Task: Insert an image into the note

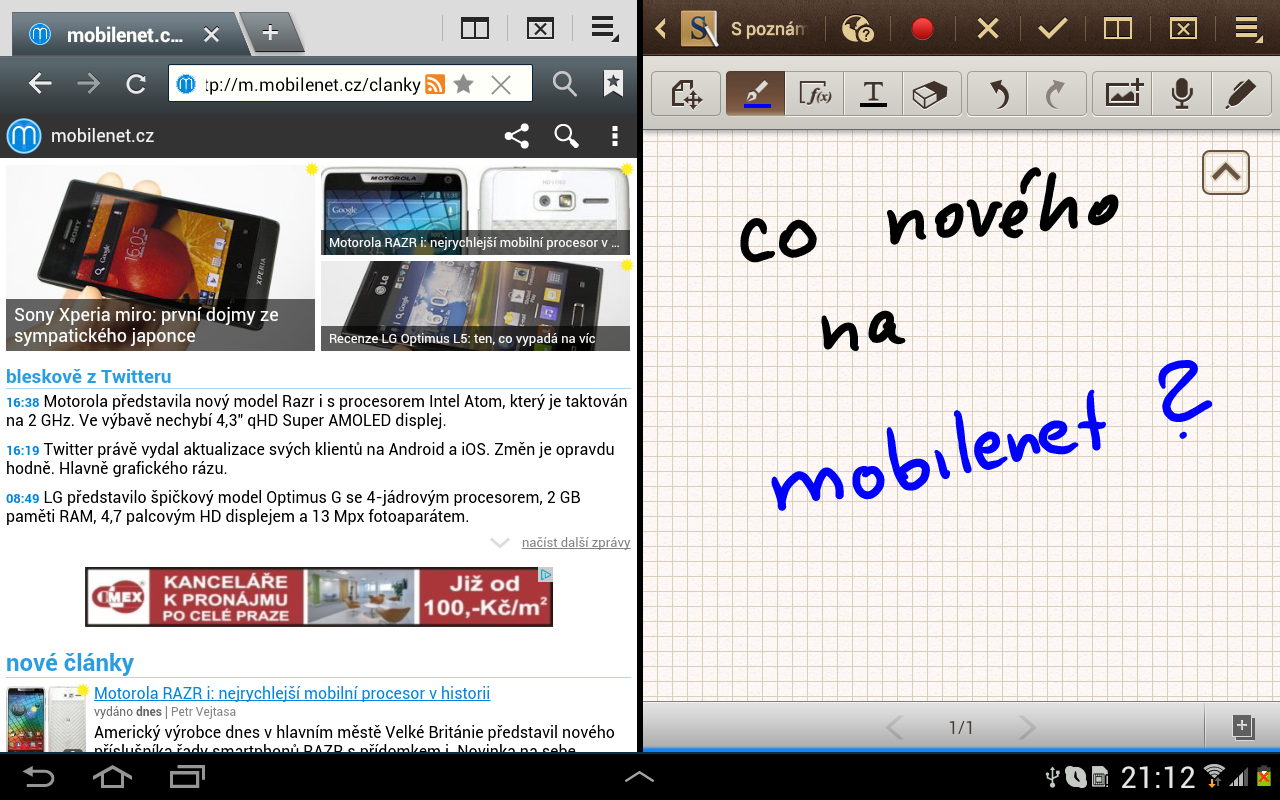Action: 1122,93
